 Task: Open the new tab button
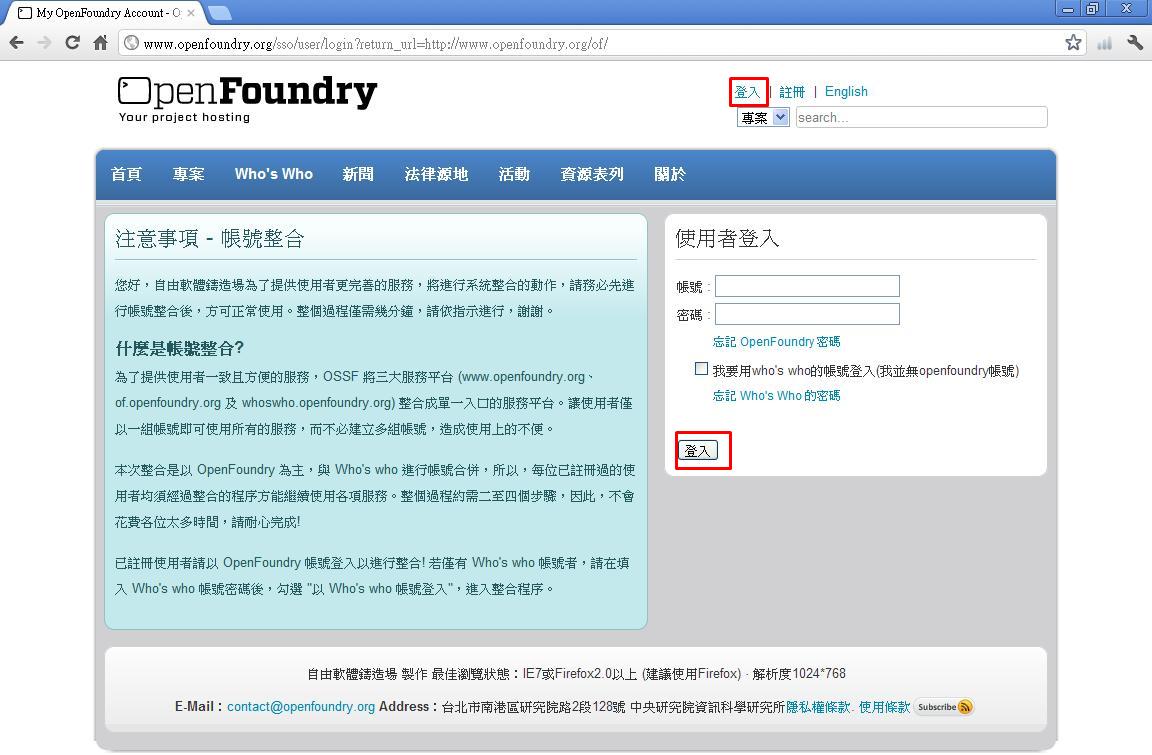coord(219,12)
